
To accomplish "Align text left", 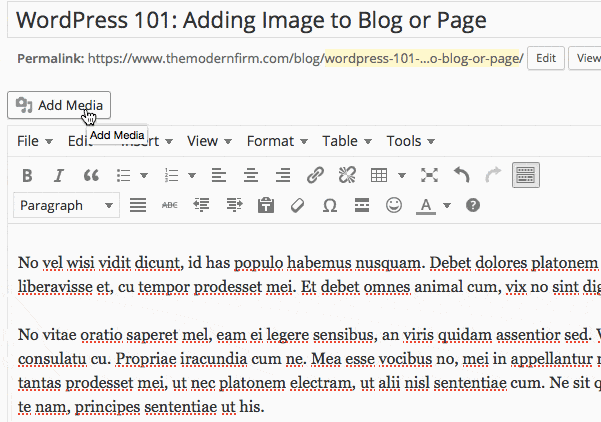I will click(x=219, y=176).
